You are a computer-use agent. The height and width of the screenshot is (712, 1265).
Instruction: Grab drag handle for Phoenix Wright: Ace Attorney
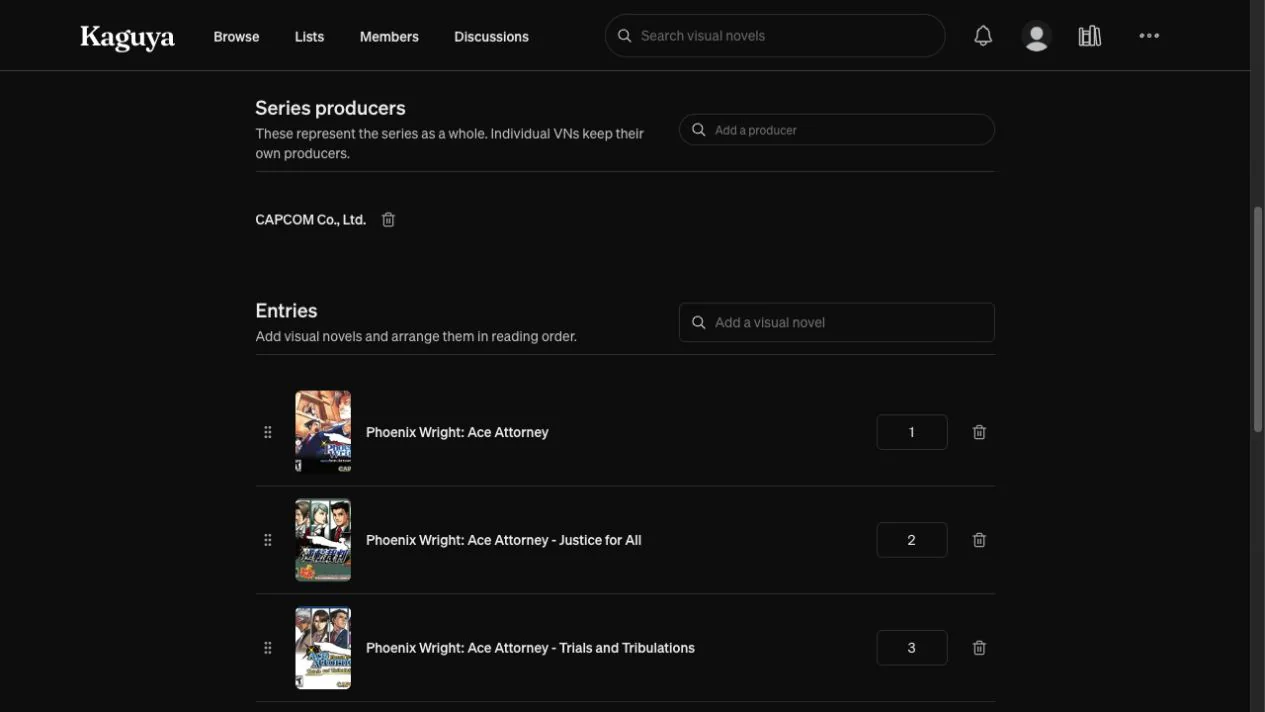268,432
